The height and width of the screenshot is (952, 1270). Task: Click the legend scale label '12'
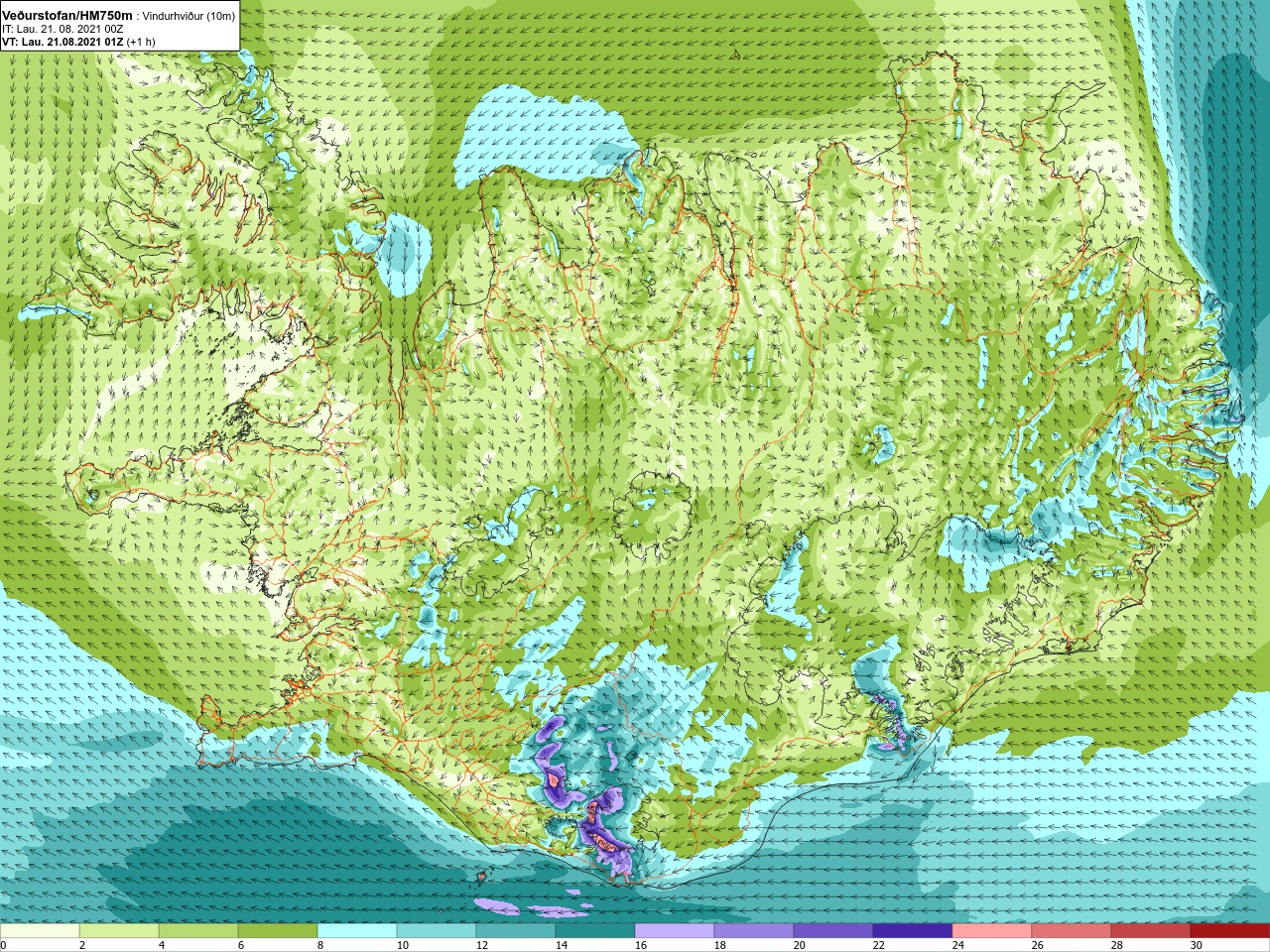click(x=482, y=945)
